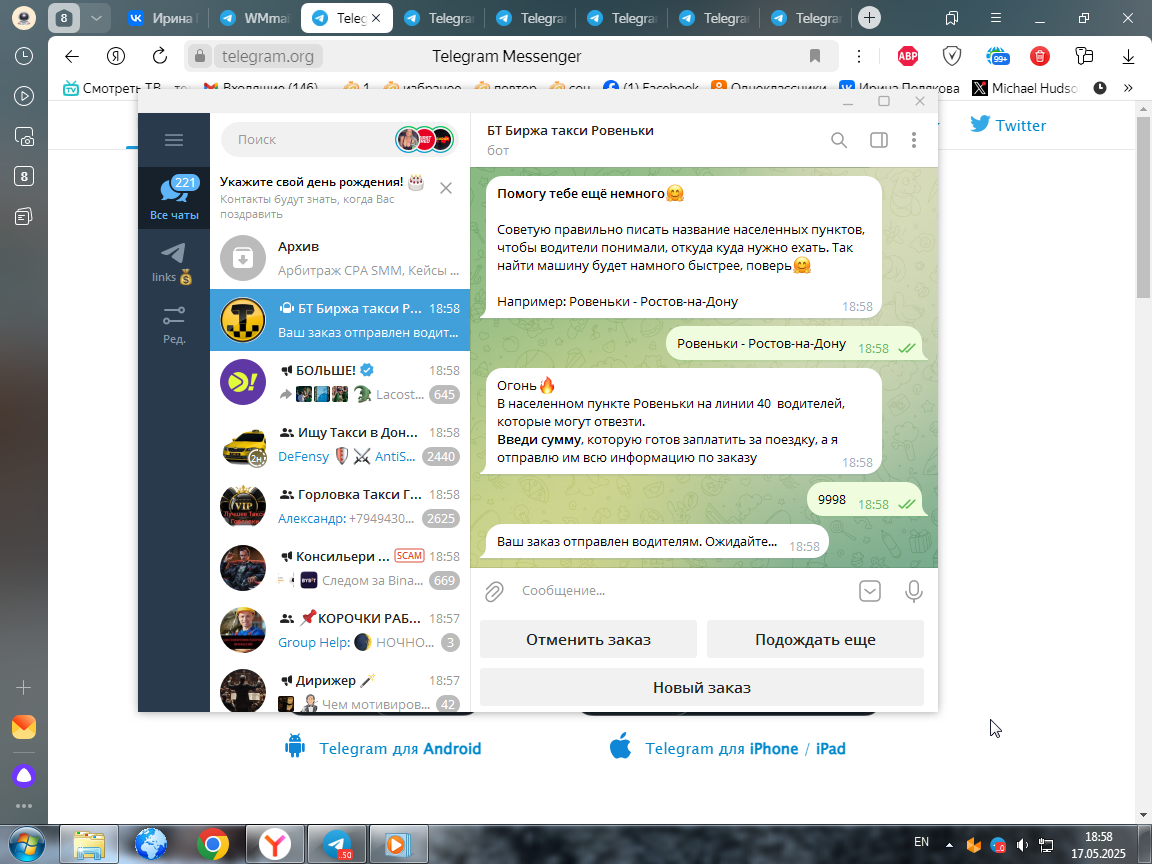The height and width of the screenshot is (864, 1152).
Task: Open Смотреть ТВ bookmark
Action: 112,88
